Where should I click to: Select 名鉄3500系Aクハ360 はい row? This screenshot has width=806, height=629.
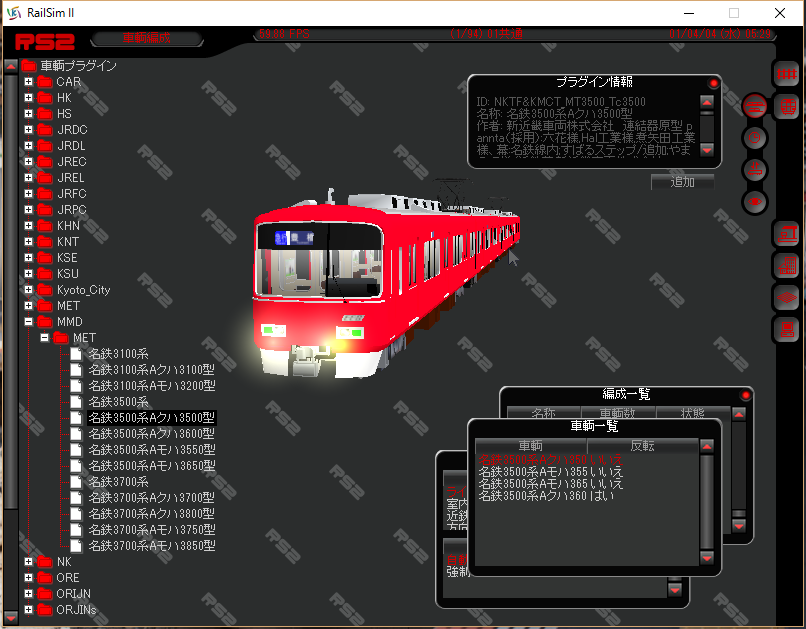coord(587,496)
